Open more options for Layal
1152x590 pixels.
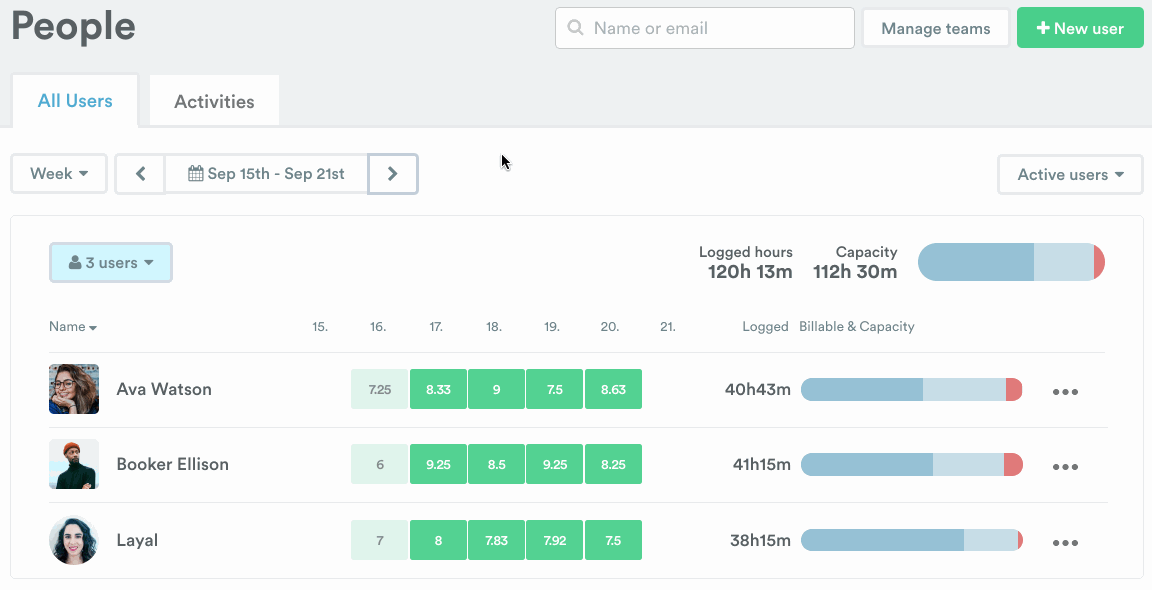[1065, 542]
